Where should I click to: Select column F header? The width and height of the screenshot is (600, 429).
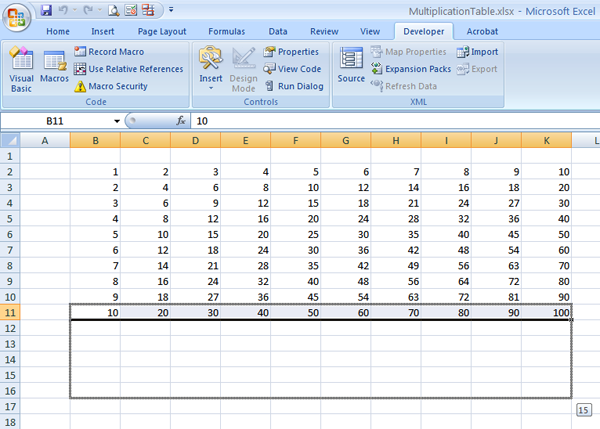[x=296, y=140]
